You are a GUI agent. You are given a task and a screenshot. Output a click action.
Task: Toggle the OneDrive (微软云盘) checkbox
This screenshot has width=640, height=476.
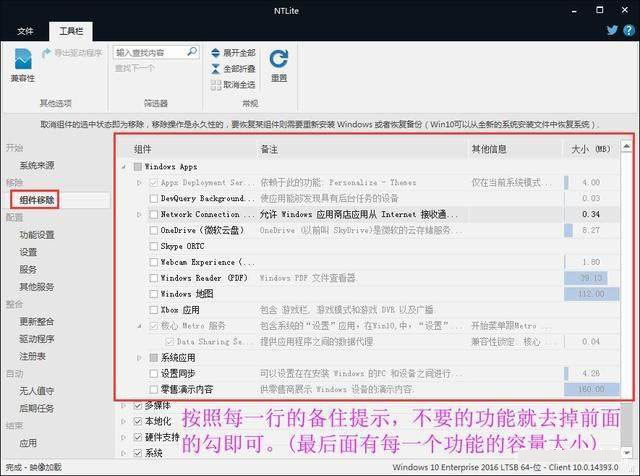click(153, 230)
